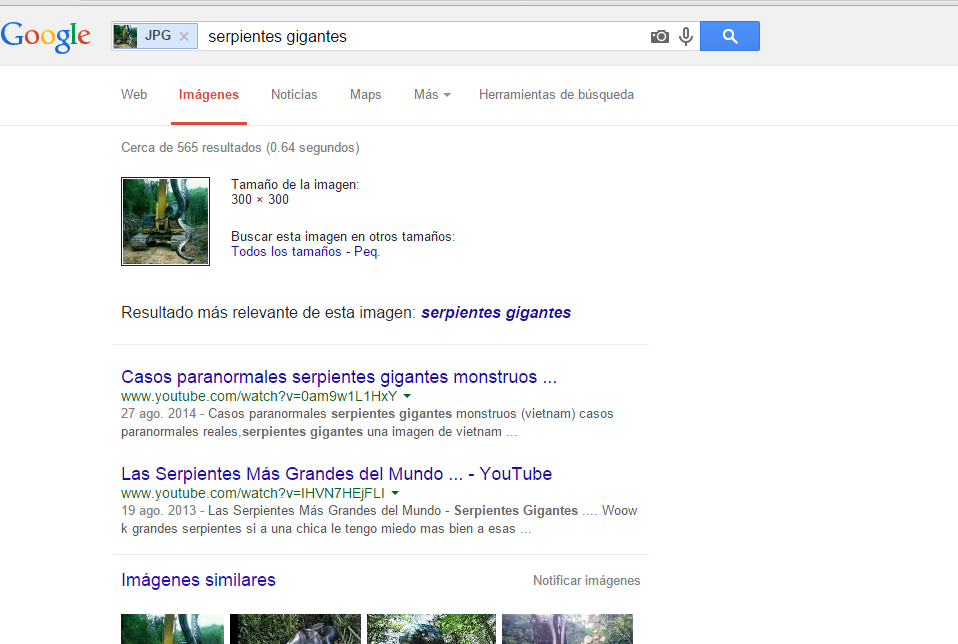The image size is (958, 644).
Task: Open 'Todos los tamaños' link
Action: (x=286, y=252)
